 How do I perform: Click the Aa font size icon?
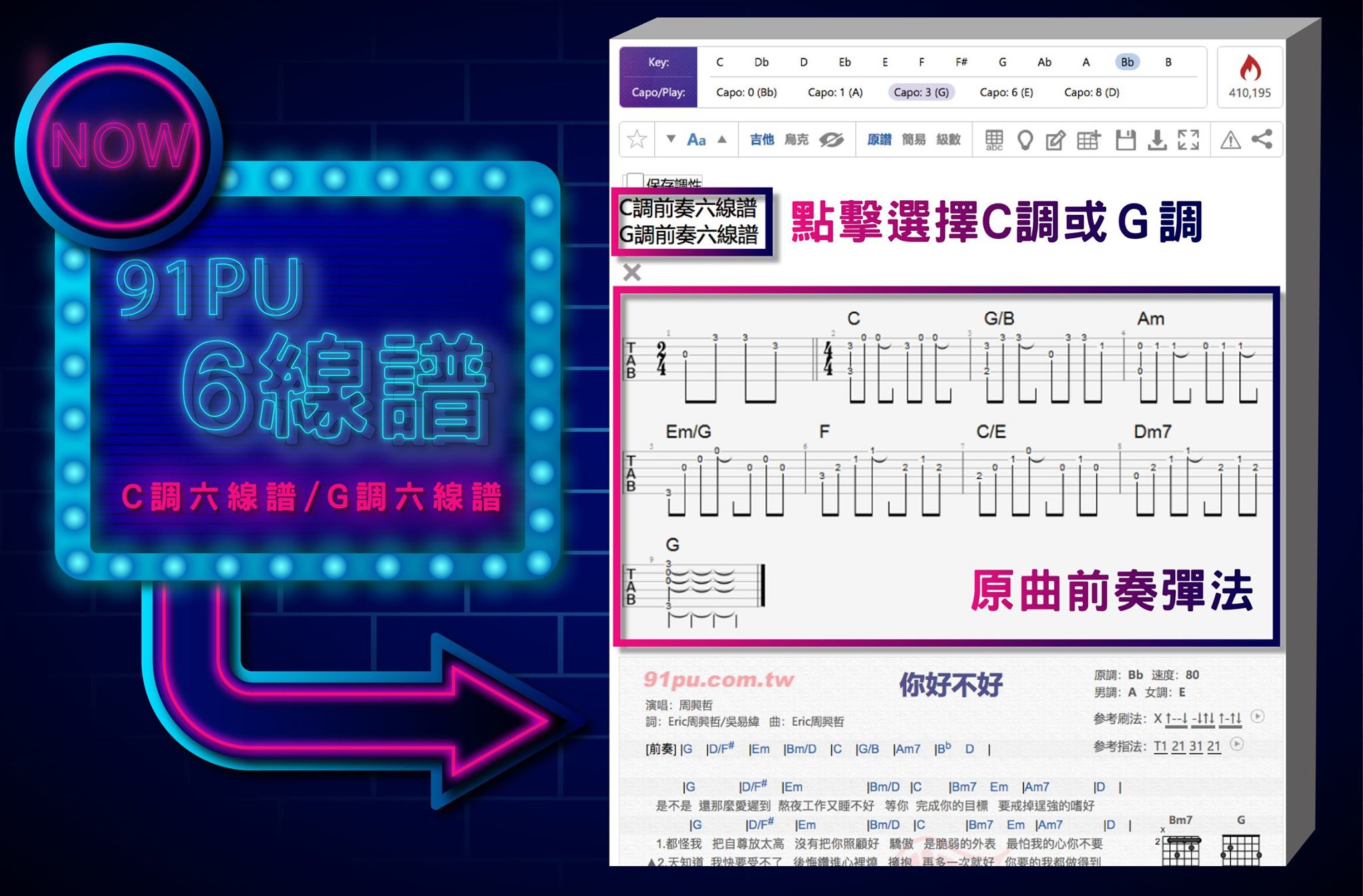[696, 140]
